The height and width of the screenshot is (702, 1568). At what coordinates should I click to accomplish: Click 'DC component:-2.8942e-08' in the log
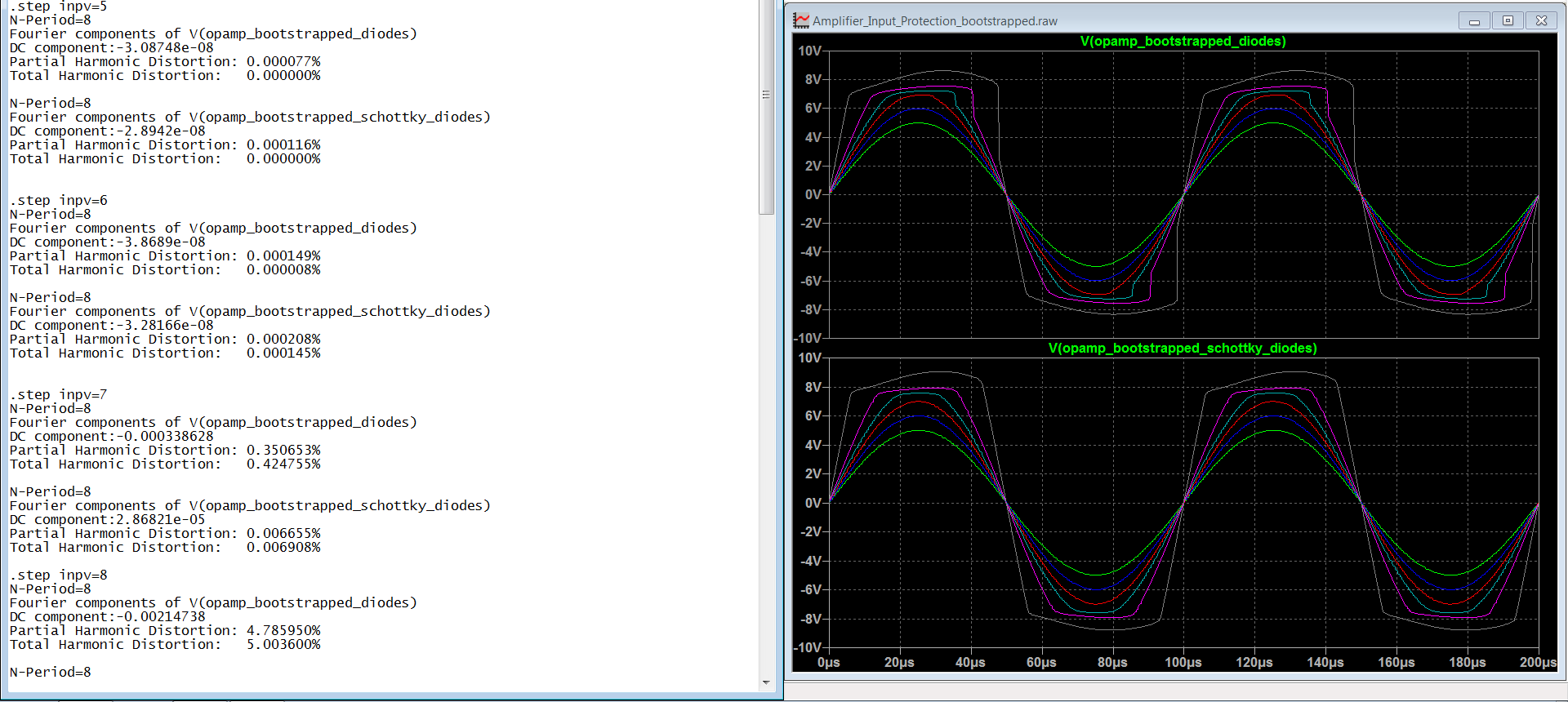[108, 131]
